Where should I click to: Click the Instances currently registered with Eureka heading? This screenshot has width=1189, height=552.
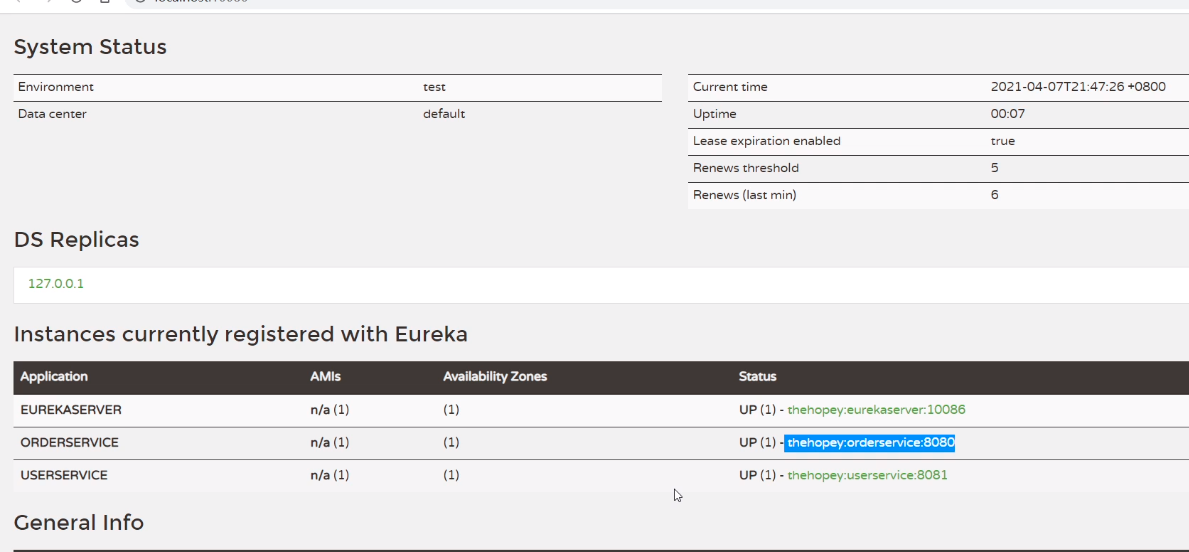[x=240, y=334]
